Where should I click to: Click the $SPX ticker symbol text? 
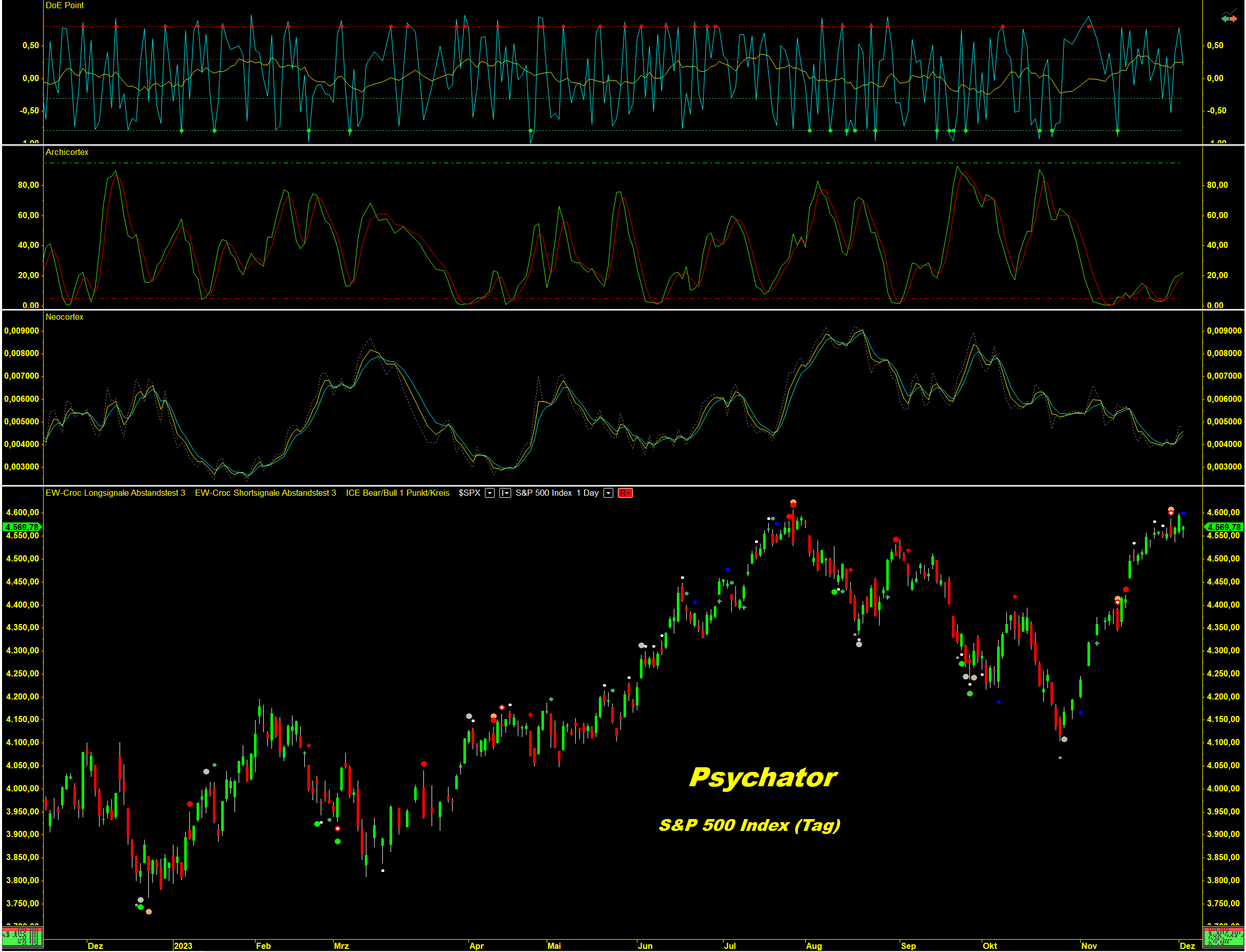(x=469, y=493)
